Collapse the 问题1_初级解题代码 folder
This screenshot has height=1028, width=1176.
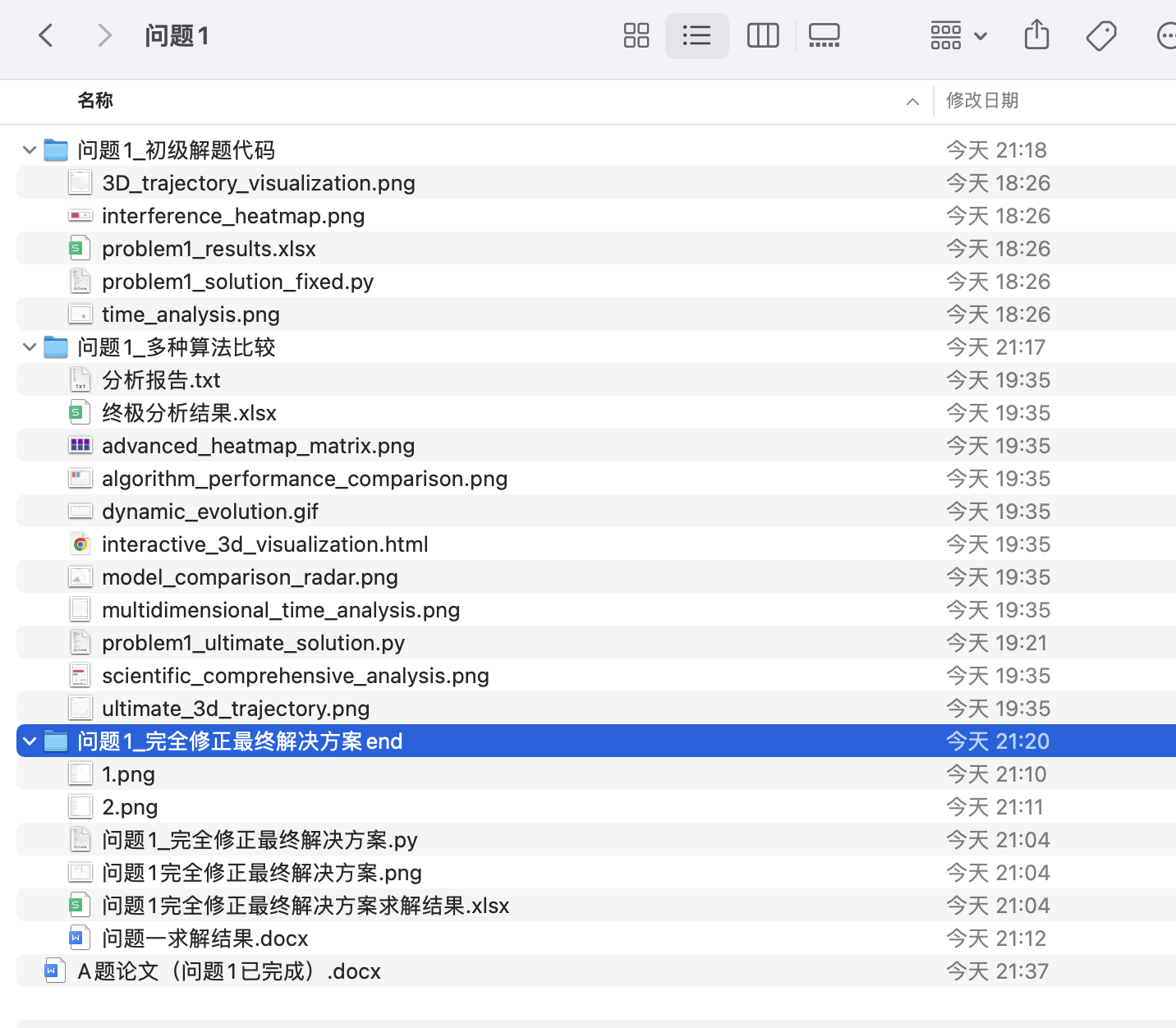pos(30,149)
